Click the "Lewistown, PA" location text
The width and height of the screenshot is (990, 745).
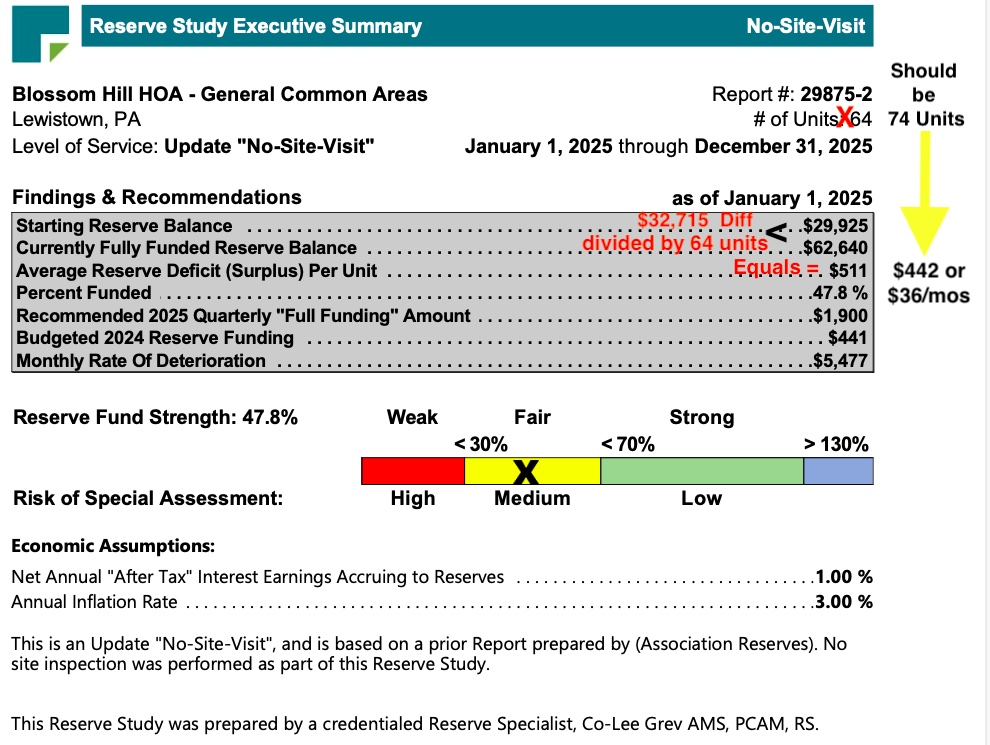(x=76, y=119)
